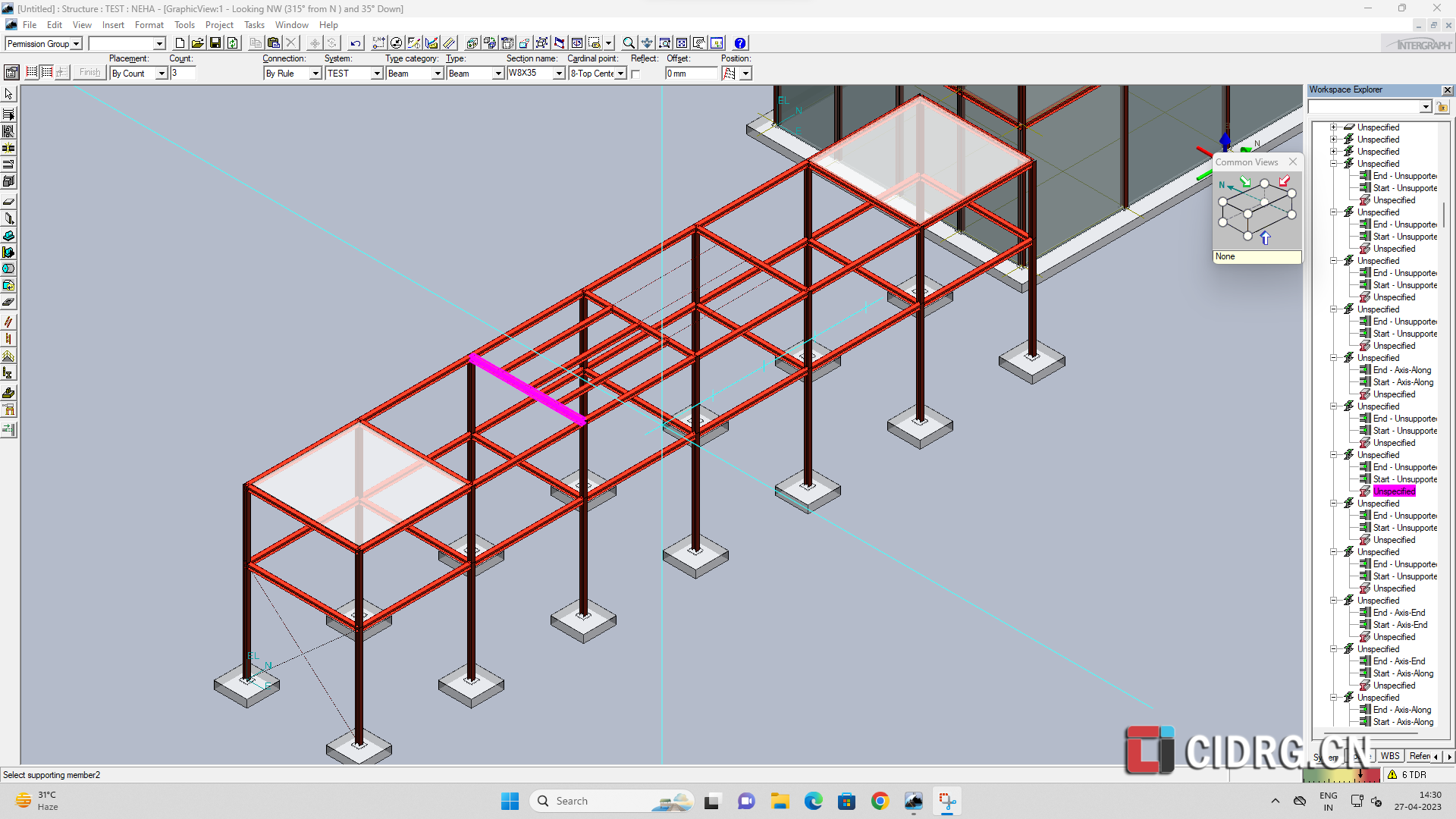Screen dimensions: 1456x819
Task: Select the Place Slab tool
Action: click(x=9, y=202)
